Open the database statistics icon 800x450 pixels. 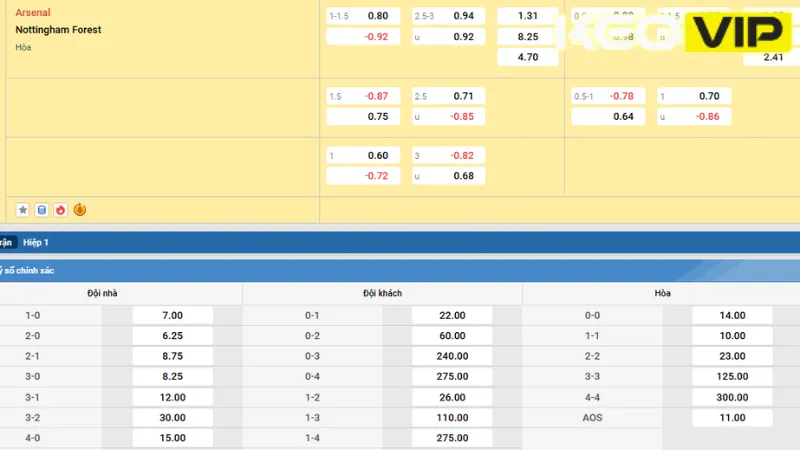pyautogui.click(x=41, y=210)
